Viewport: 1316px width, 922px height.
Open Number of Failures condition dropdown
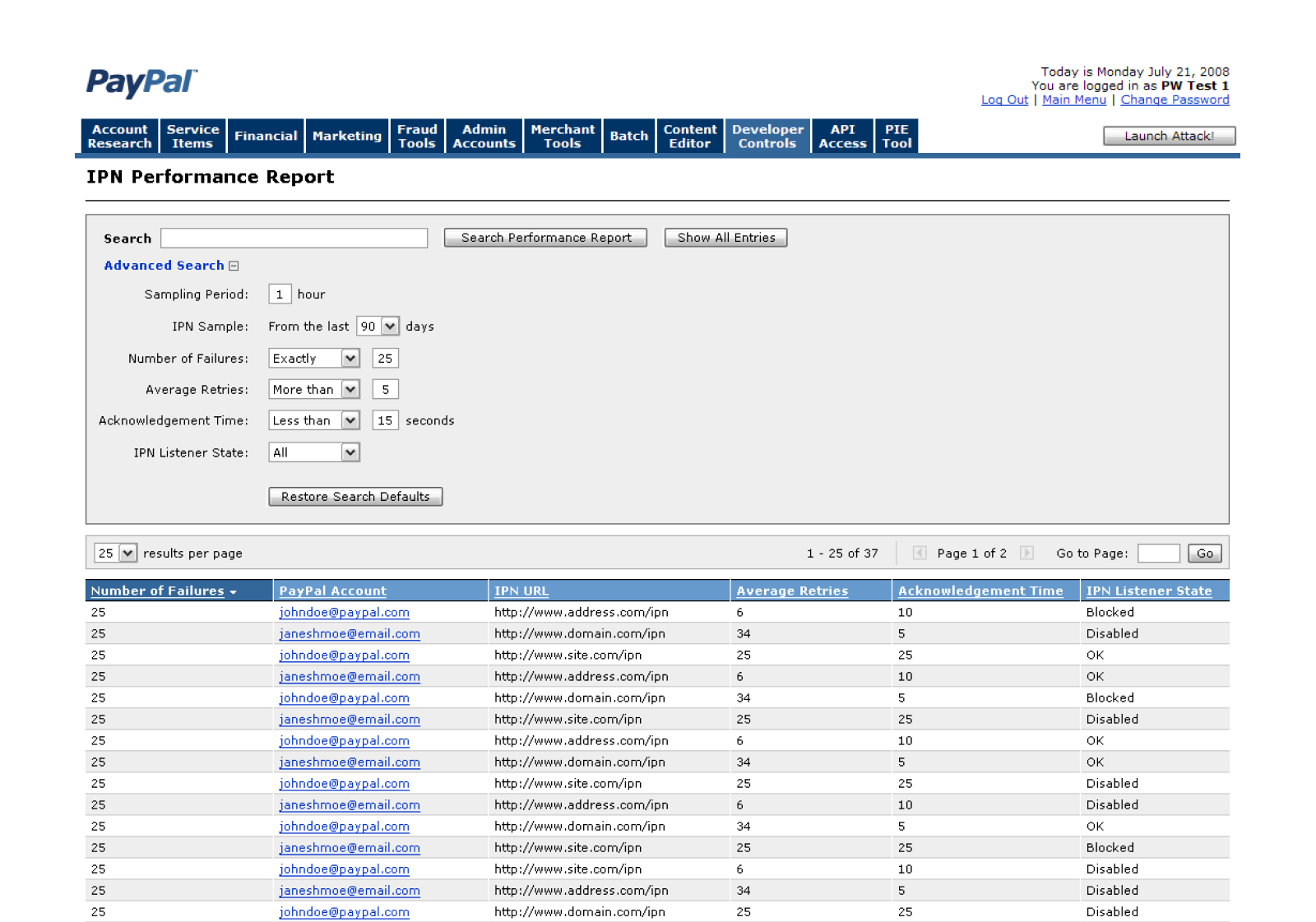pos(350,359)
